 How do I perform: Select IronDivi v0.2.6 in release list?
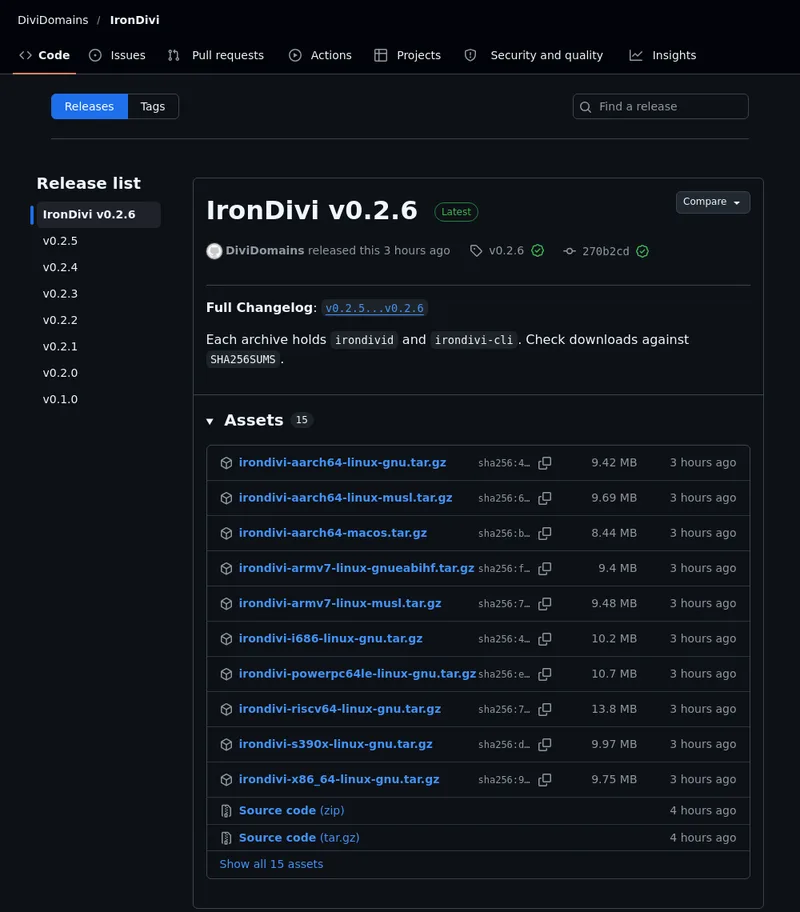[98, 215]
